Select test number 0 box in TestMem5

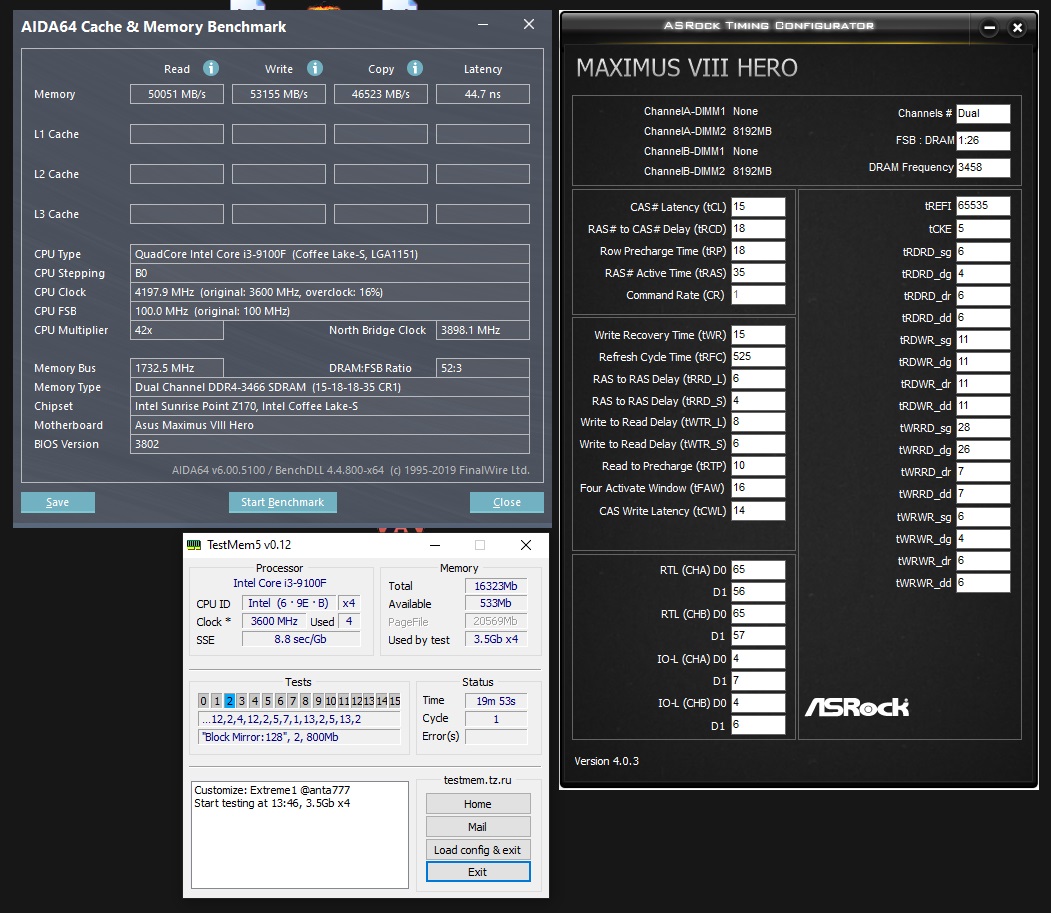tap(204, 701)
